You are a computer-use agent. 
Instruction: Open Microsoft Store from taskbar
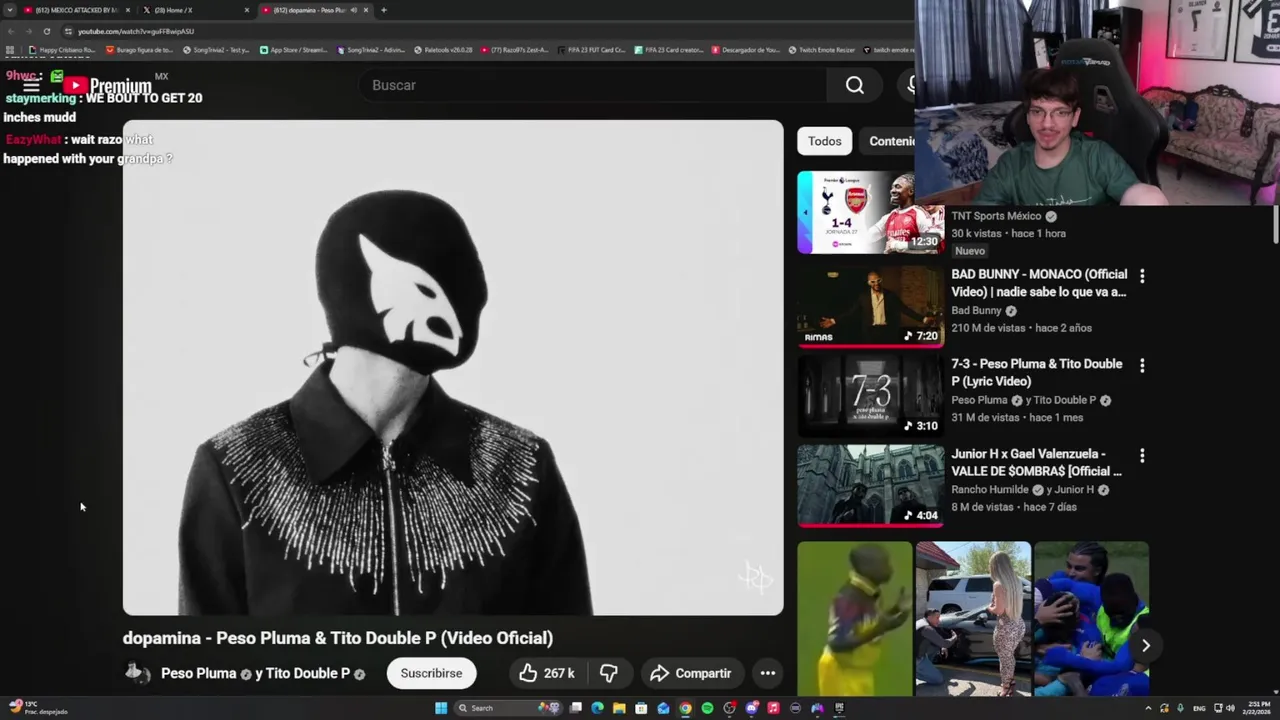coord(641,708)
